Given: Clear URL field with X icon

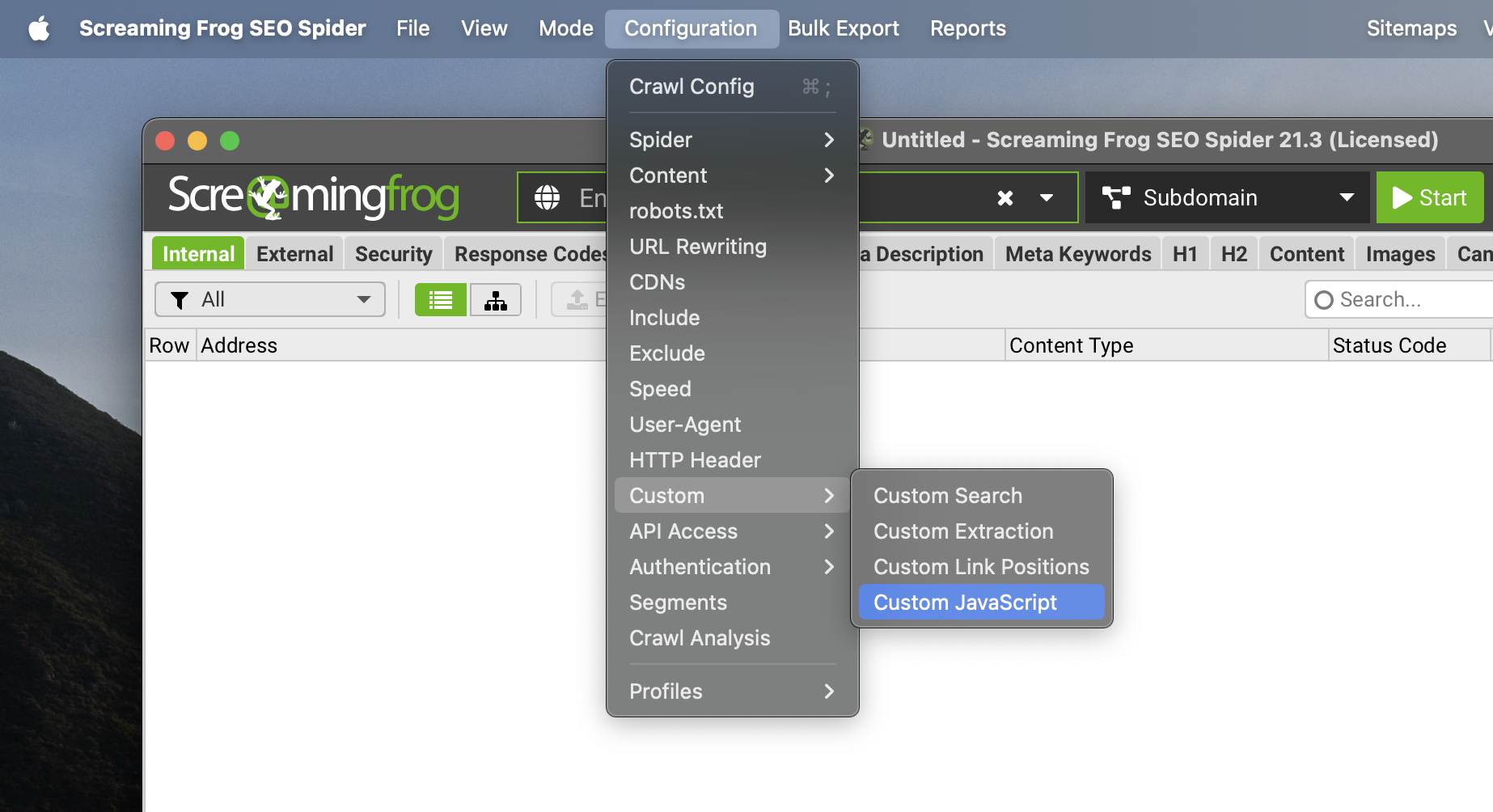Looking at the screenshot, I should pyautogui.click(x=1004, y=198).
